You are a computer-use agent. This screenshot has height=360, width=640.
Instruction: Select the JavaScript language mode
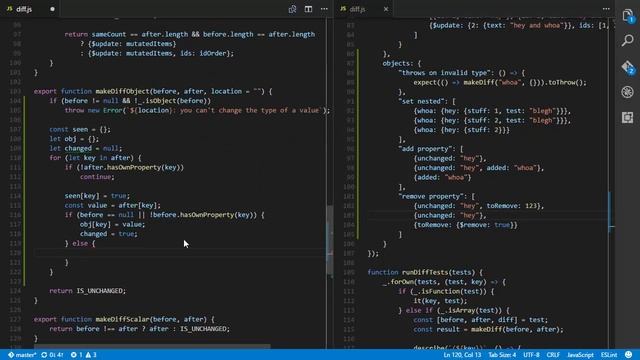click(580, 355)
